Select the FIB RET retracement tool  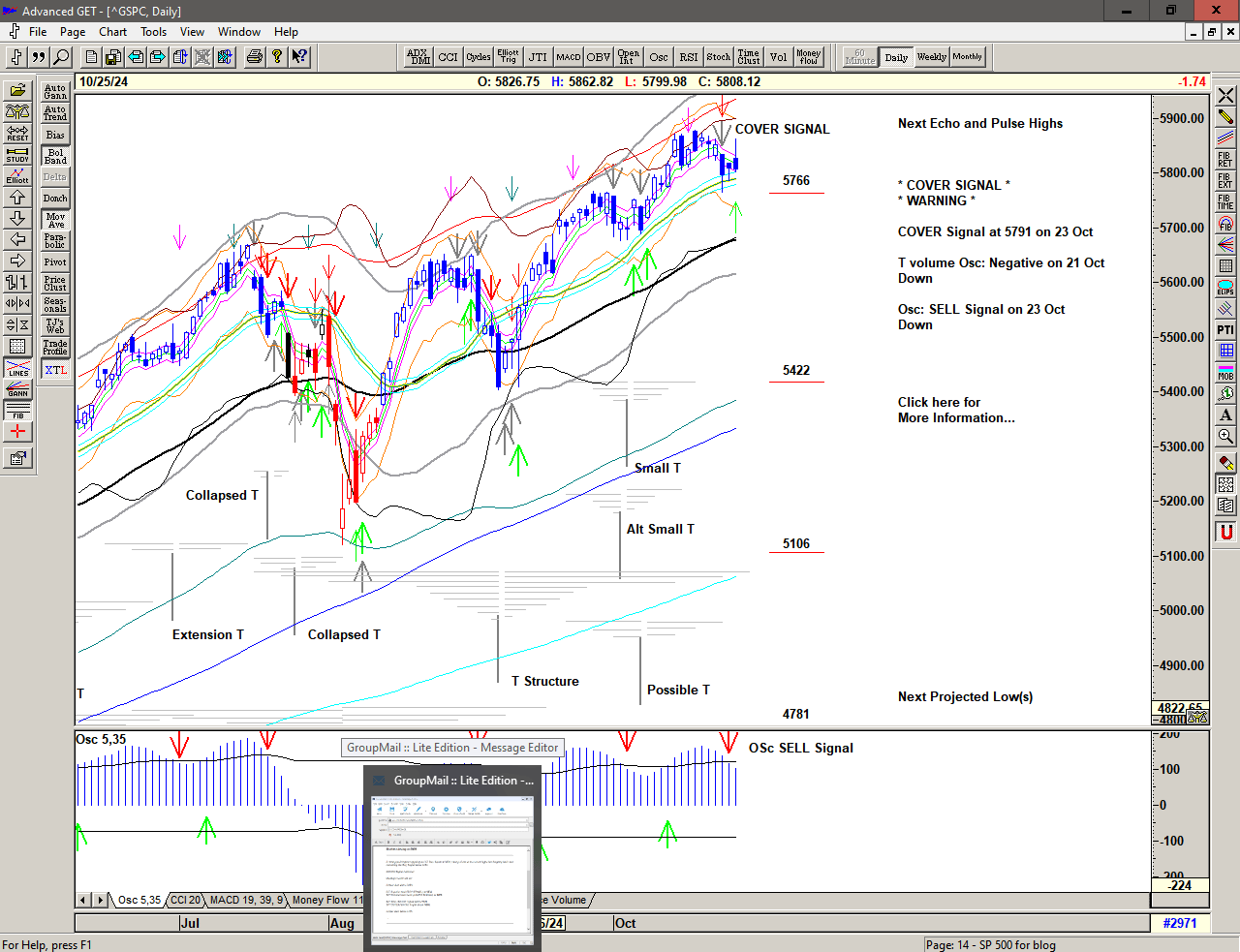click(1225, 160)
